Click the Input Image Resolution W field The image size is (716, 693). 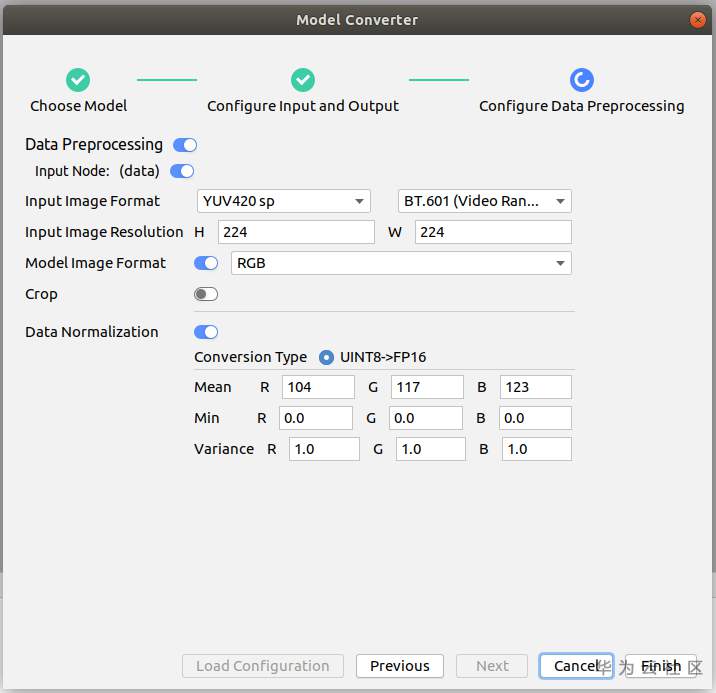(x=493, y=232)
